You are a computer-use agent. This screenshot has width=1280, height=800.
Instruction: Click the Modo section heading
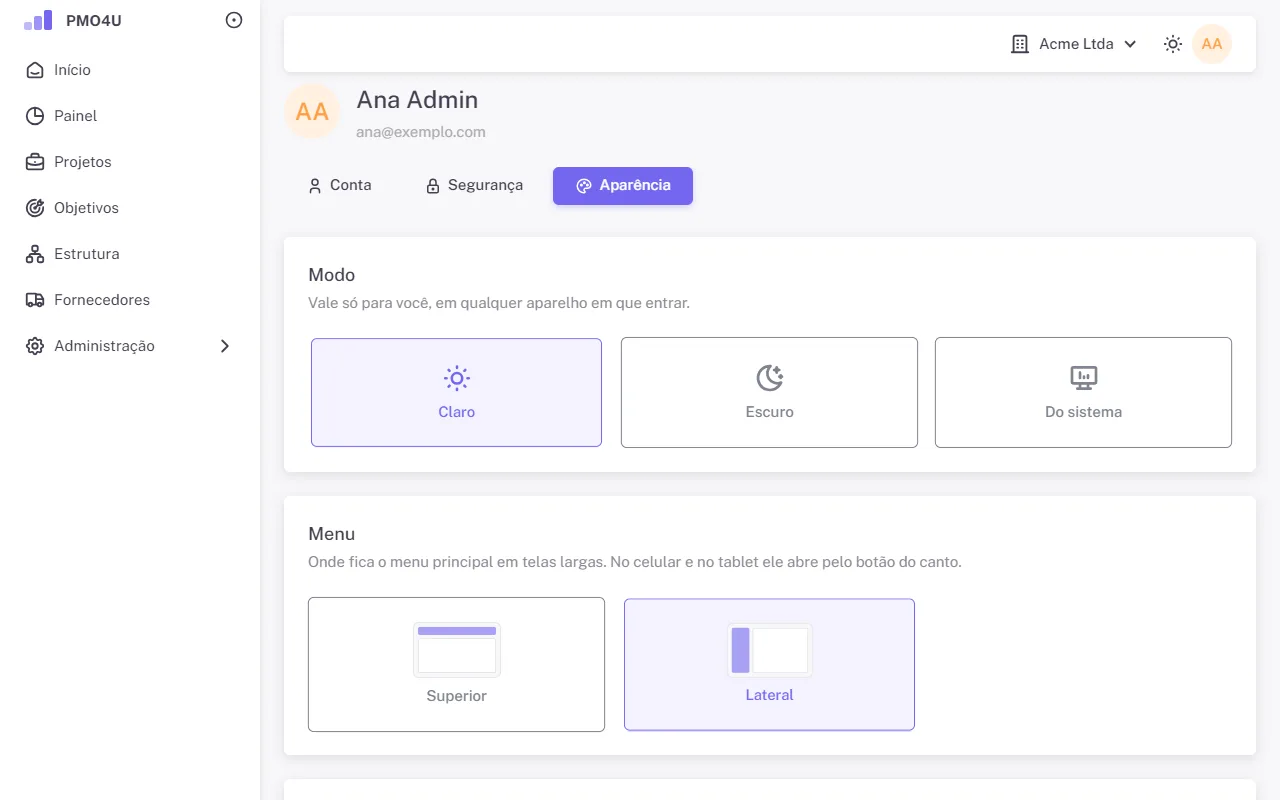coord(332,275)
